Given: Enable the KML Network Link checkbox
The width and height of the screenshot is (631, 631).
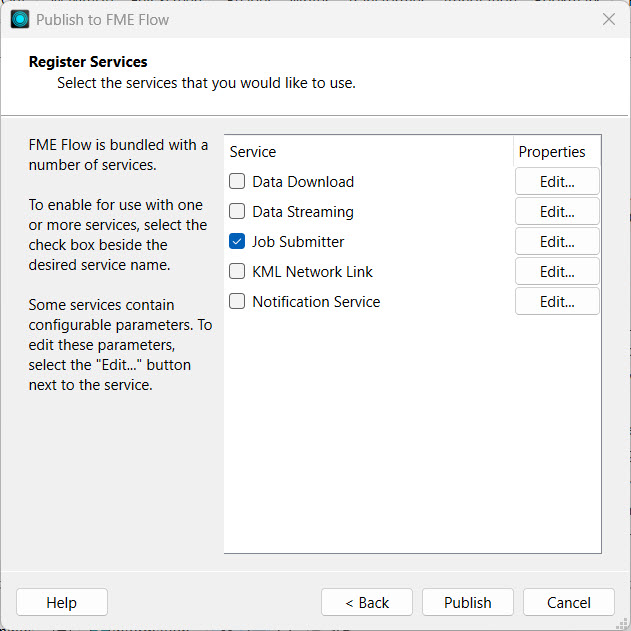Looking at the screenshot, I should pos(237,272).
